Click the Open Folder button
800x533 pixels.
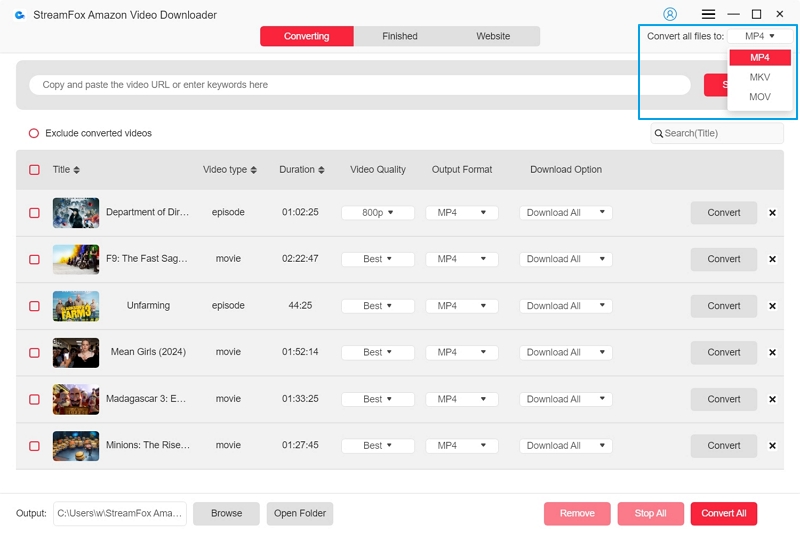pos(300,514)
